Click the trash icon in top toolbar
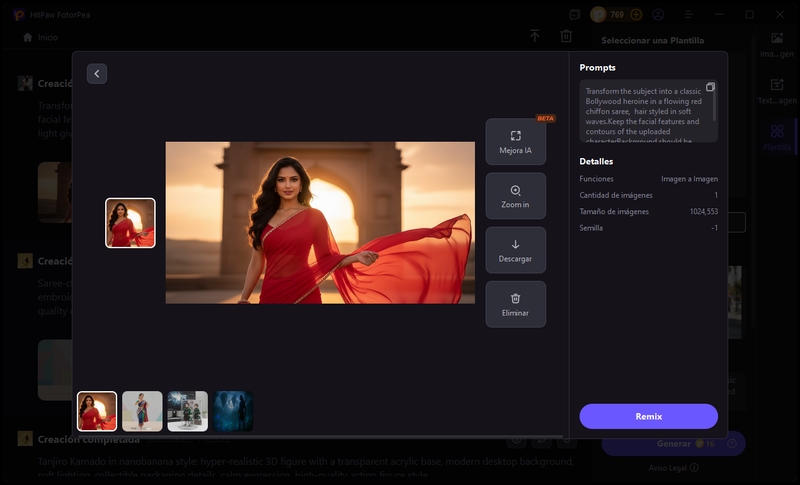The height and width of the screenshot is (485, 800). click(566, 36)
